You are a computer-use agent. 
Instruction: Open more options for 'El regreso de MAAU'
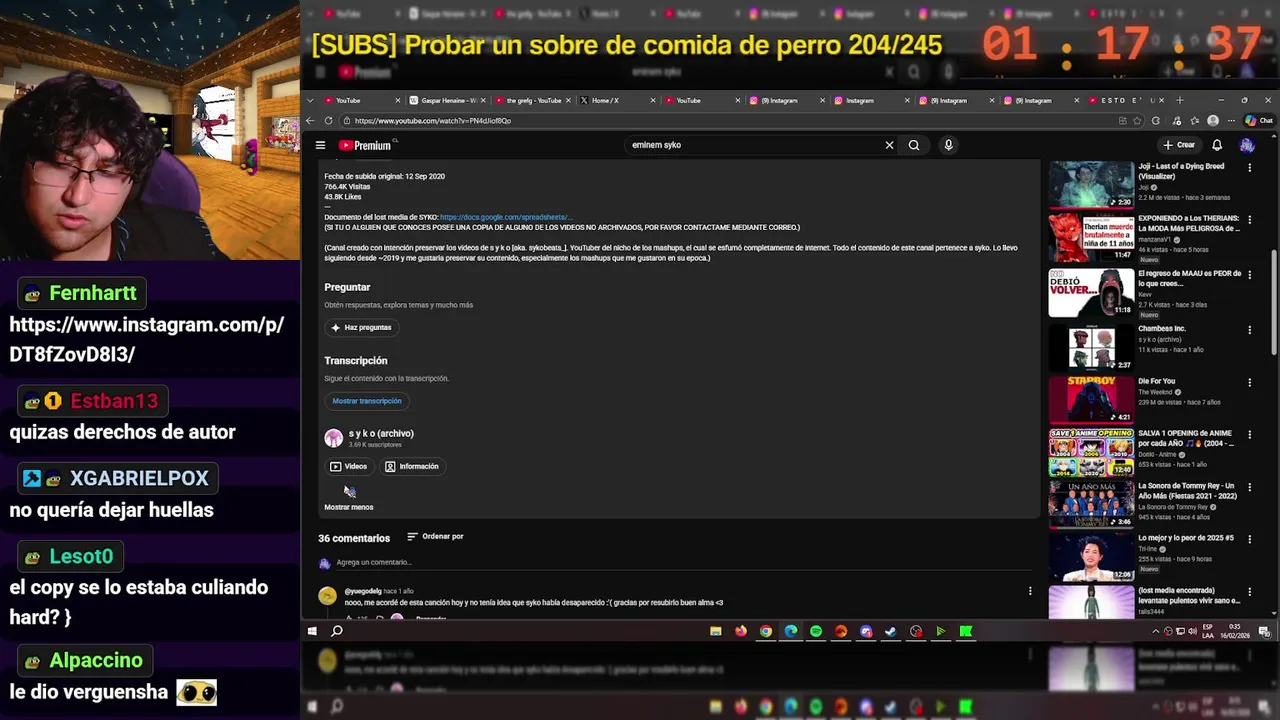(x=1249, y=275)
